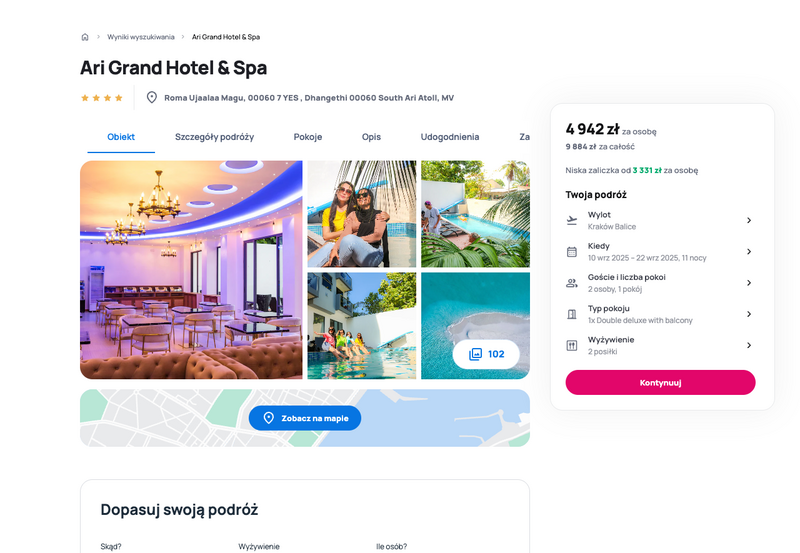
Task: Select the Opis tab
Action: point(371,137)
